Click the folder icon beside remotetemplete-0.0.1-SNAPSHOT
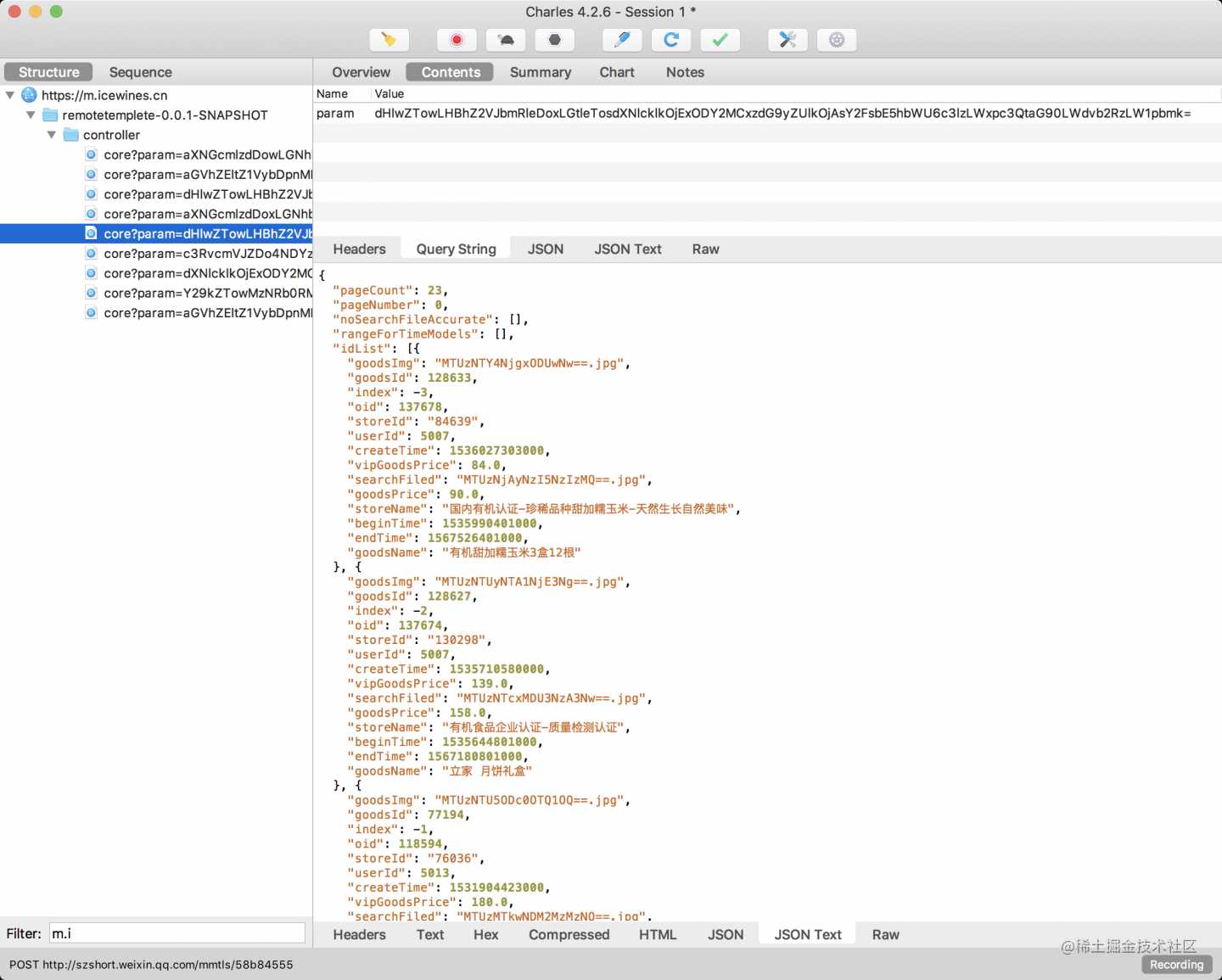 [x=50, y=115]
